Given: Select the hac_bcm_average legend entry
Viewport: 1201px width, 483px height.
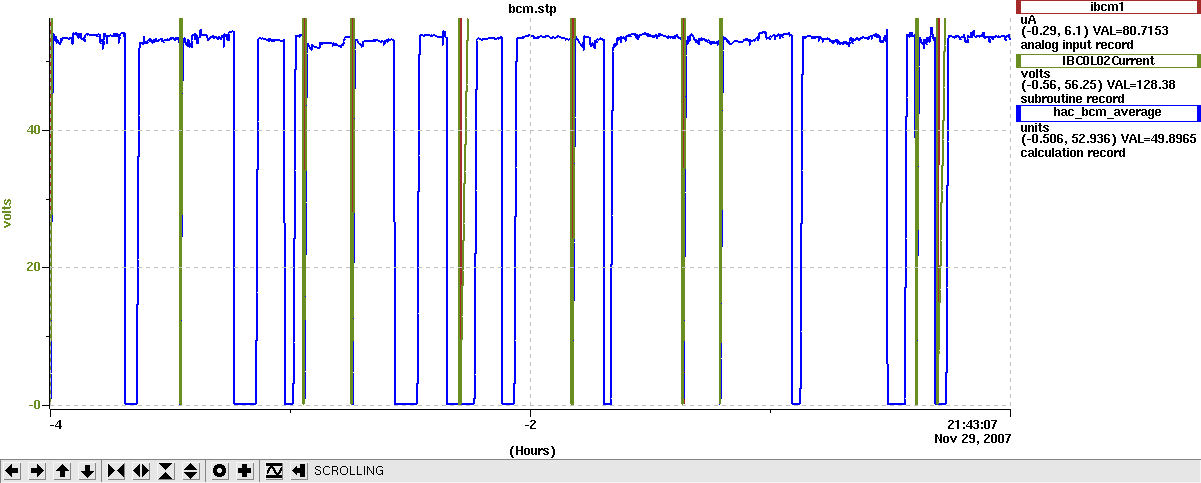Looking at the screenshot, I should coord(1106,113).
